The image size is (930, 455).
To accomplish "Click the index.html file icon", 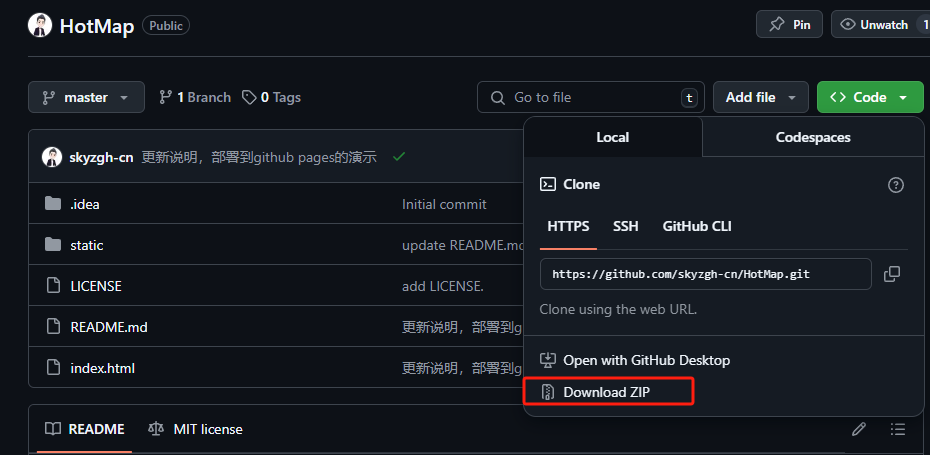I will pyautogui.click(x=53, y=367).
